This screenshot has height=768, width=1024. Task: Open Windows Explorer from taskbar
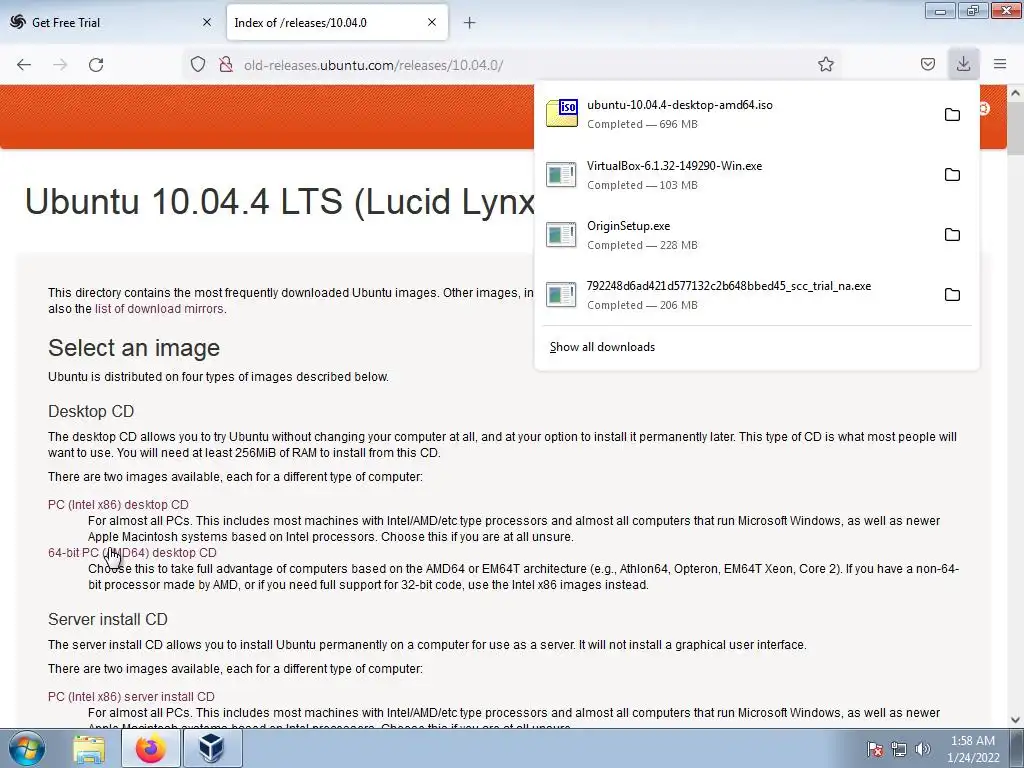coord(89,748)
